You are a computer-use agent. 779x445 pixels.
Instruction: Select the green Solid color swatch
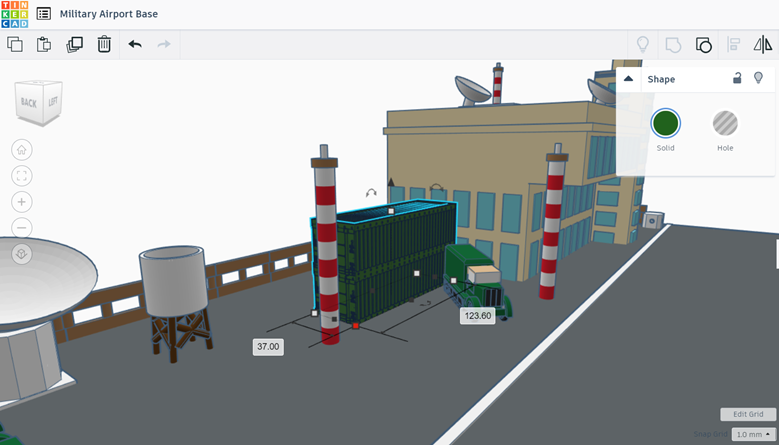click(665, 123)
